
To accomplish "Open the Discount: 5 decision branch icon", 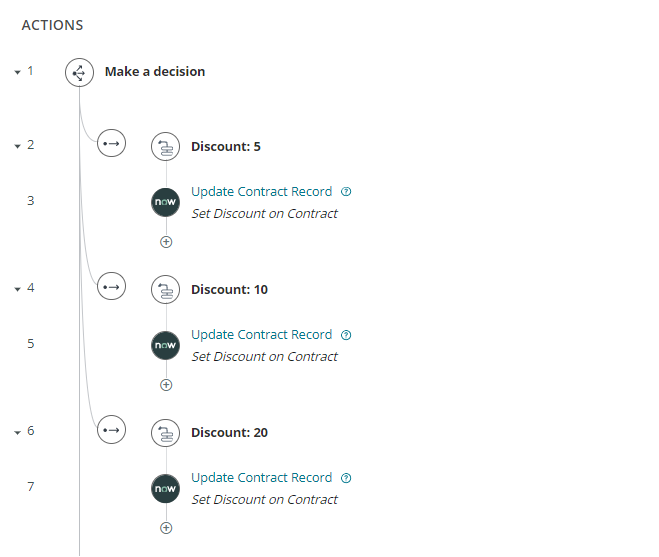I will tap(166, 147).
